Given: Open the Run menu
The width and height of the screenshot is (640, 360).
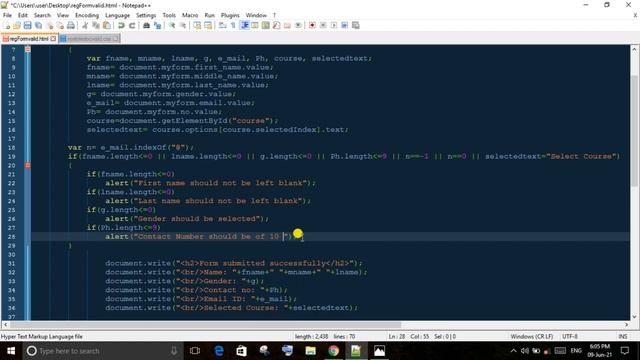Looking at the screenshot, I should (209, 15).
